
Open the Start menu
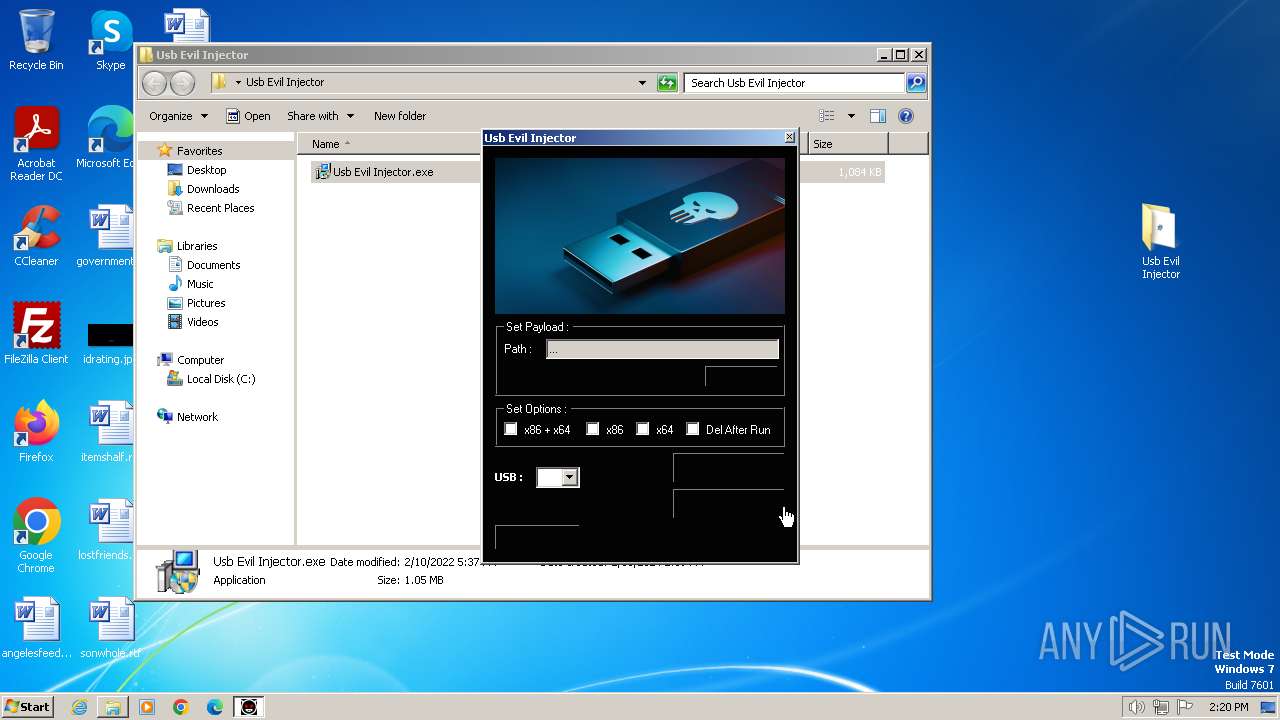pos(28,707)
